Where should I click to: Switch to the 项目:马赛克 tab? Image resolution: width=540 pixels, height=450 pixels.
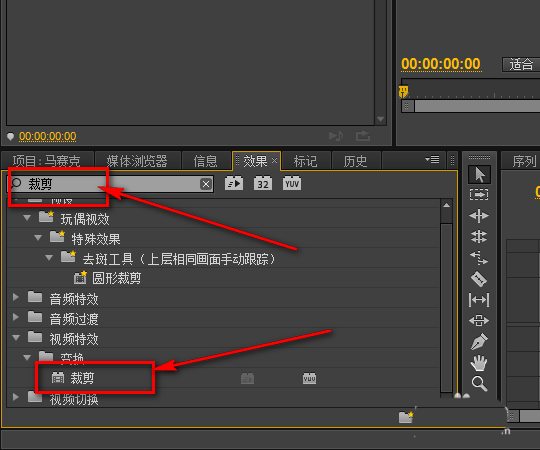click(x=48, y=161)
